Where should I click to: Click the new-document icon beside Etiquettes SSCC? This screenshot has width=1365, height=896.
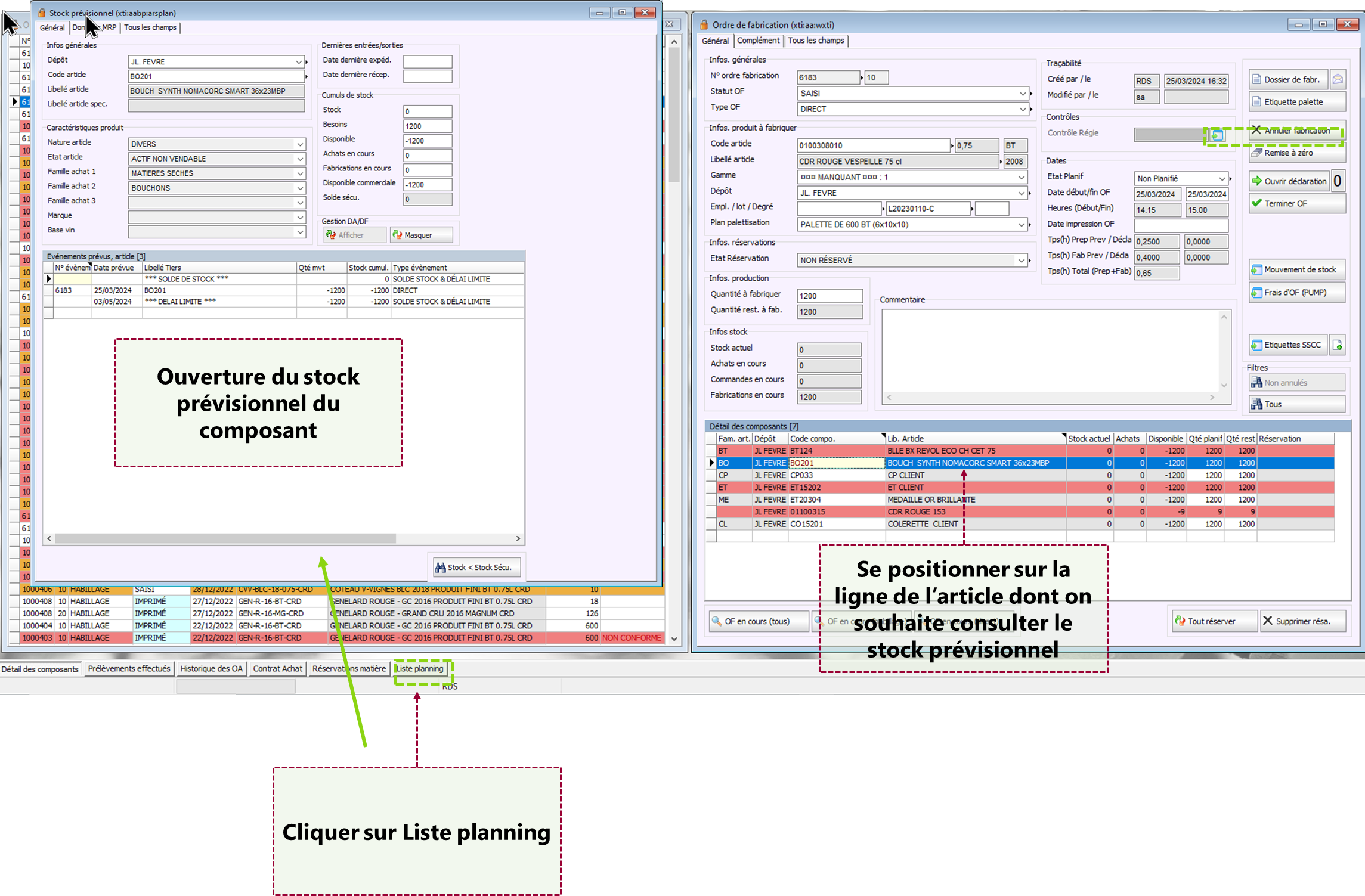(x=1338, y=345)
